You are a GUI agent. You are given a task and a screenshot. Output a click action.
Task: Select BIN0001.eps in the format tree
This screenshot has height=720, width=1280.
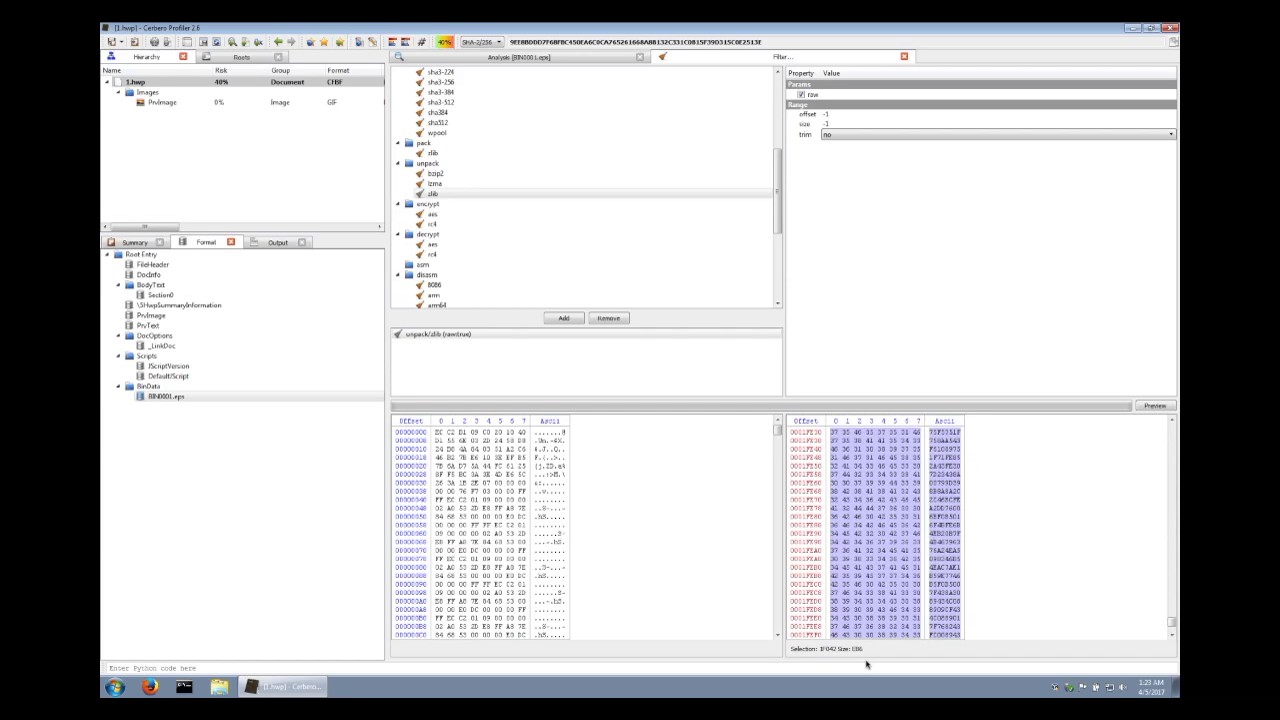pyautogui.click(x=166, y=396)
